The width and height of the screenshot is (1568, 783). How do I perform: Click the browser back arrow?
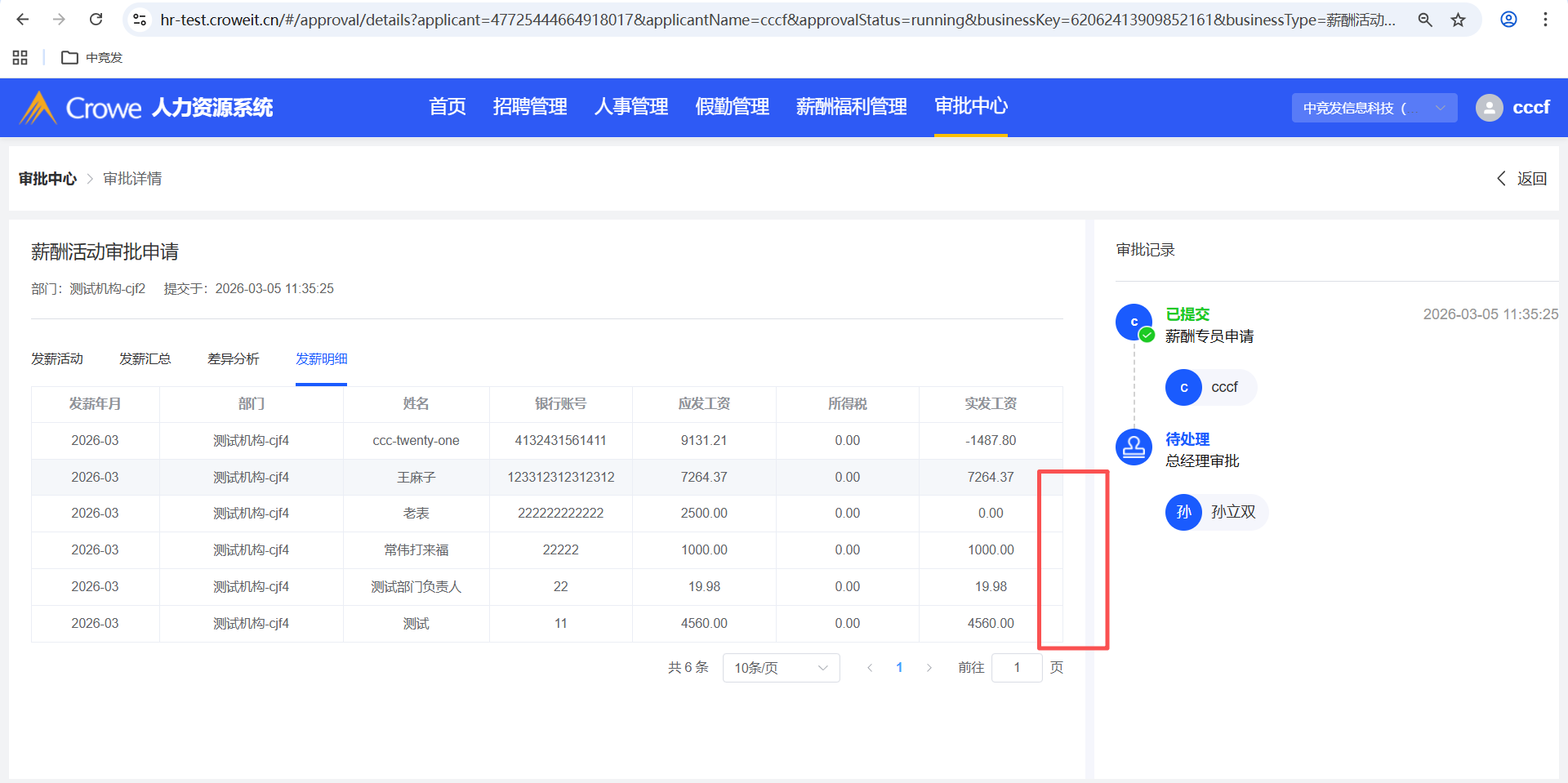click(x=23, y=20)
